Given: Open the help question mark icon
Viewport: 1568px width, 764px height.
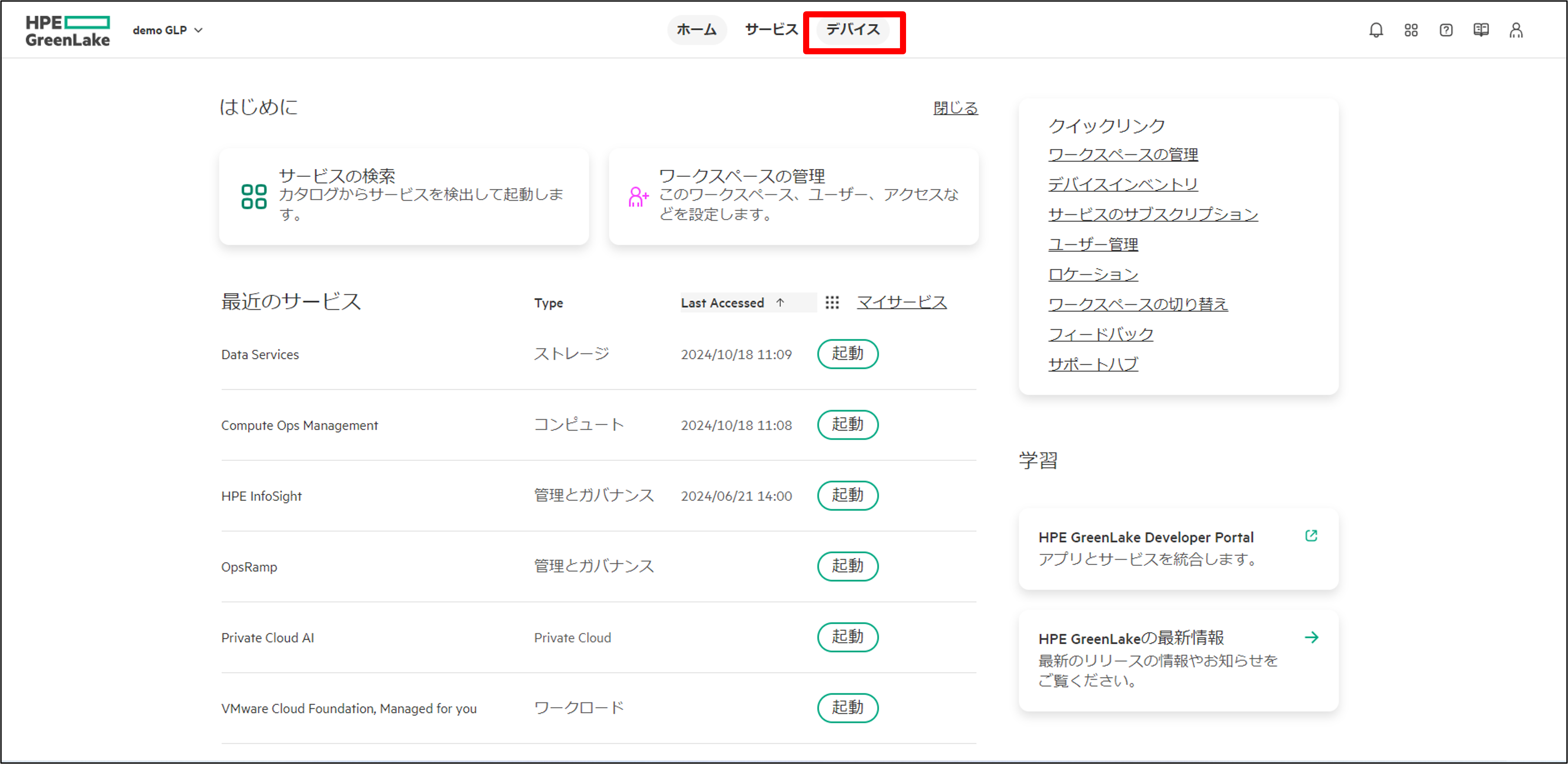Looking at the screenshot, I should point(1446,30).
